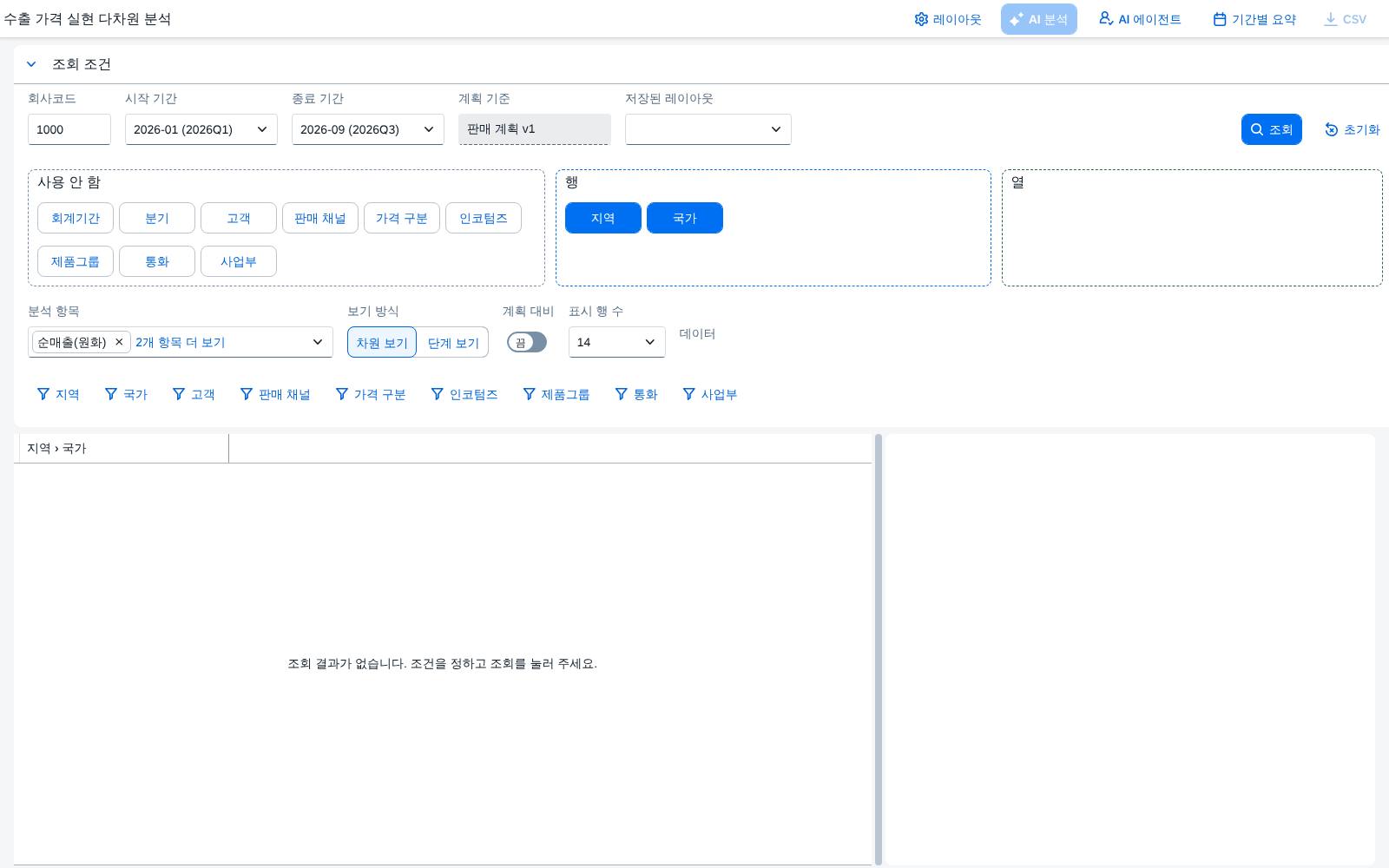
Task: Download the CSV export
Action: click(x=1345, y=19)
